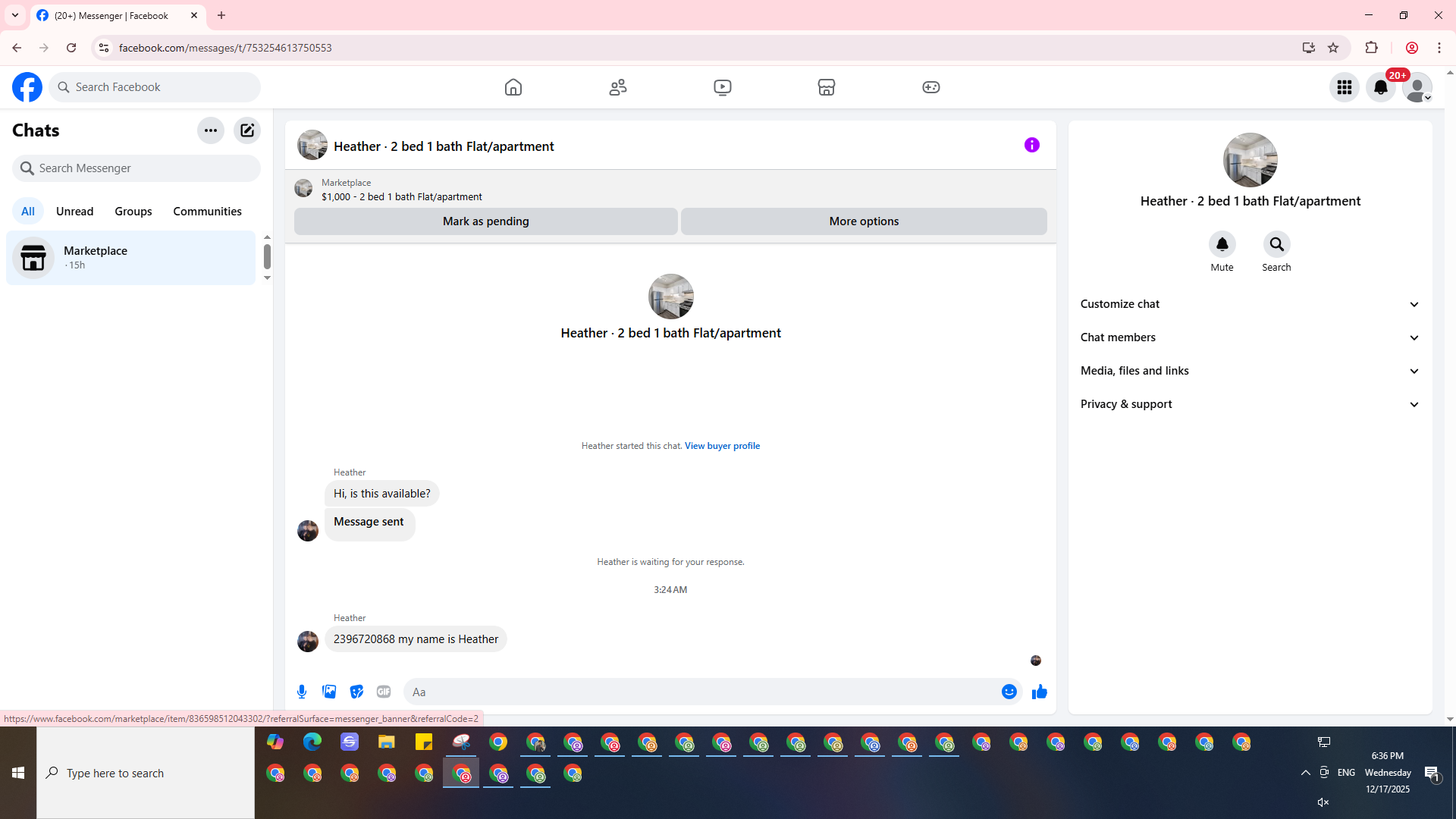Open Marketplace from top navigation

point(827,87)
